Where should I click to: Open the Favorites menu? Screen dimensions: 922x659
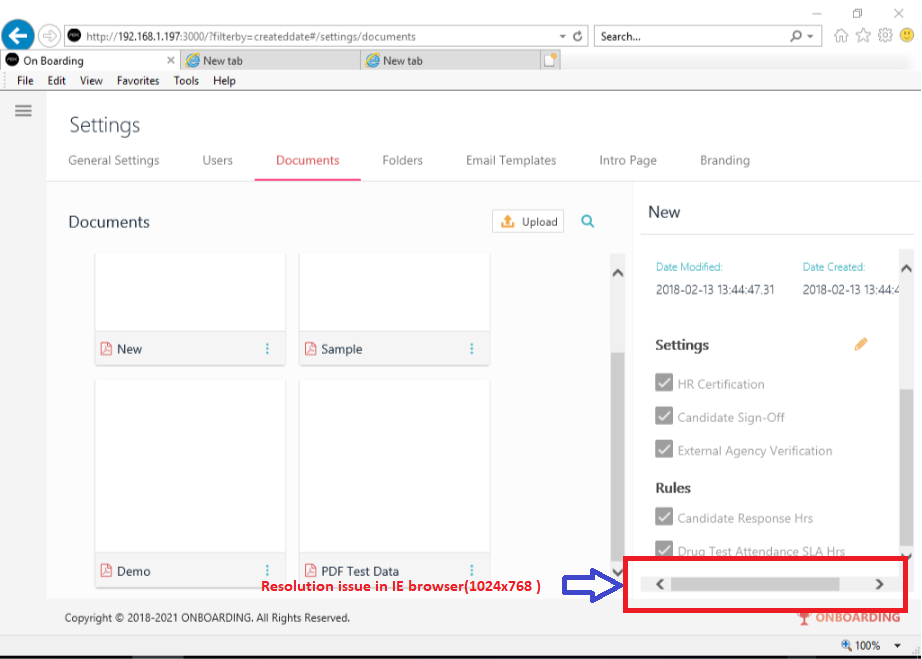(x=138, y=81)
